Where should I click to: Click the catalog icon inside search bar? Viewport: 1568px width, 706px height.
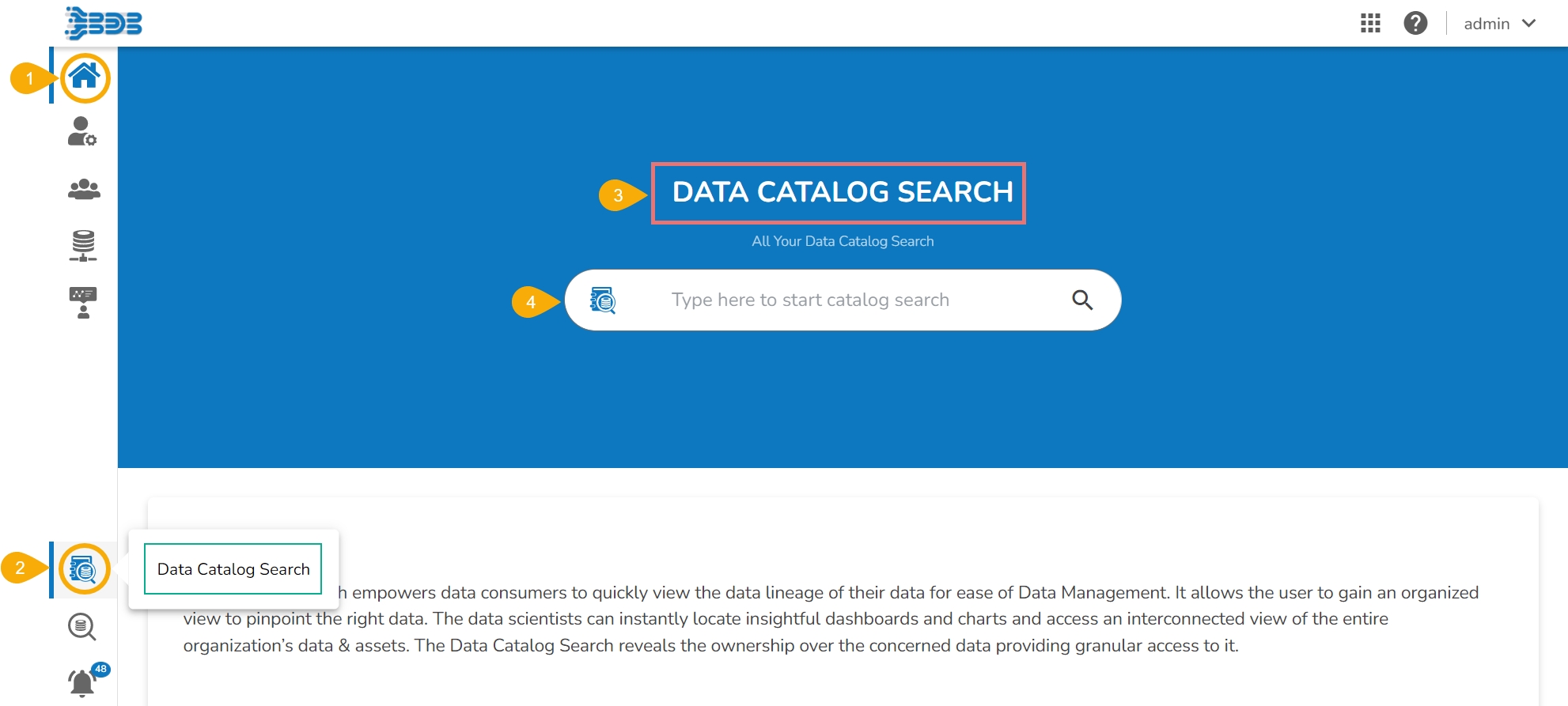tap(603, 300)
